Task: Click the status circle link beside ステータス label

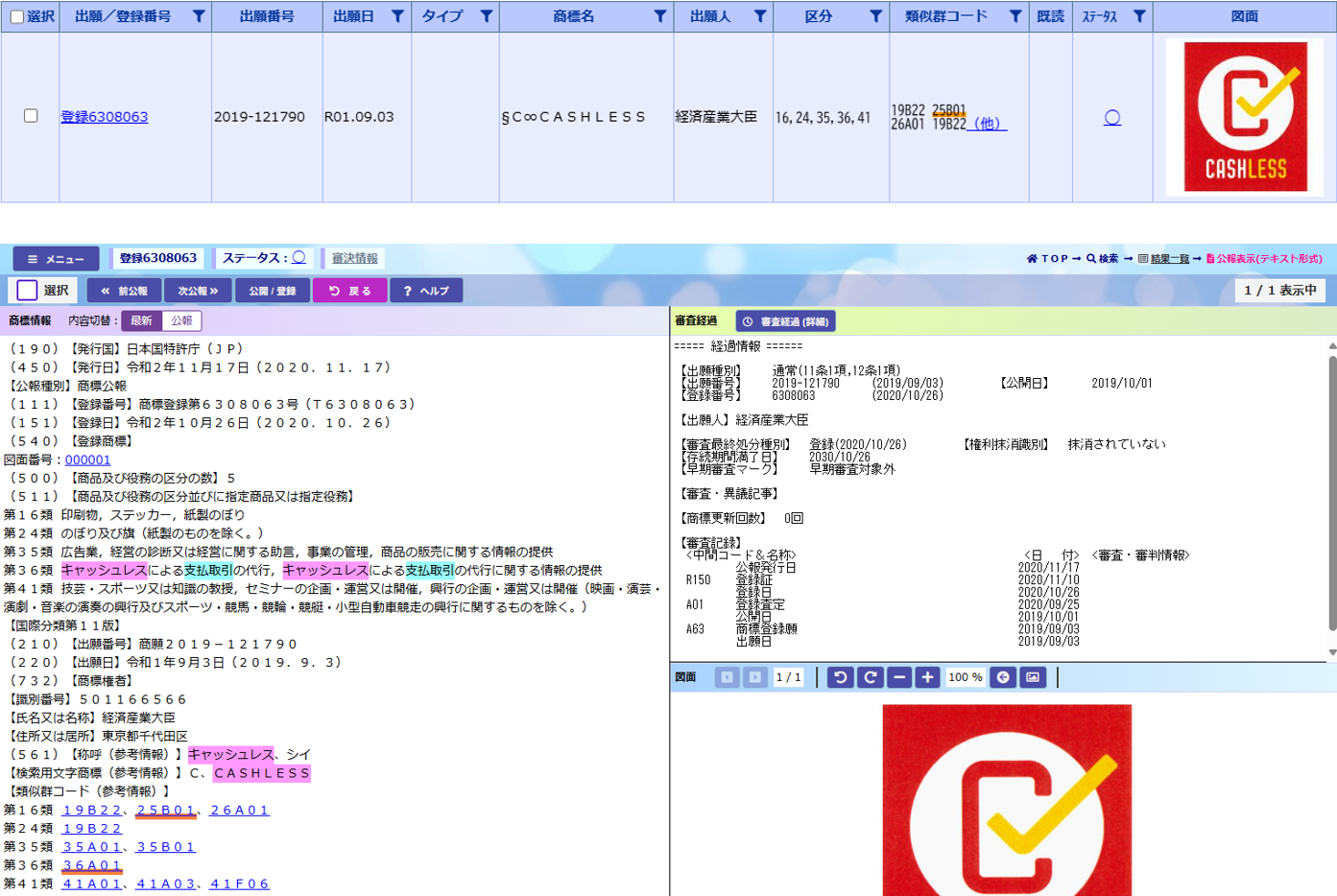Action: [x=299, y=257]
